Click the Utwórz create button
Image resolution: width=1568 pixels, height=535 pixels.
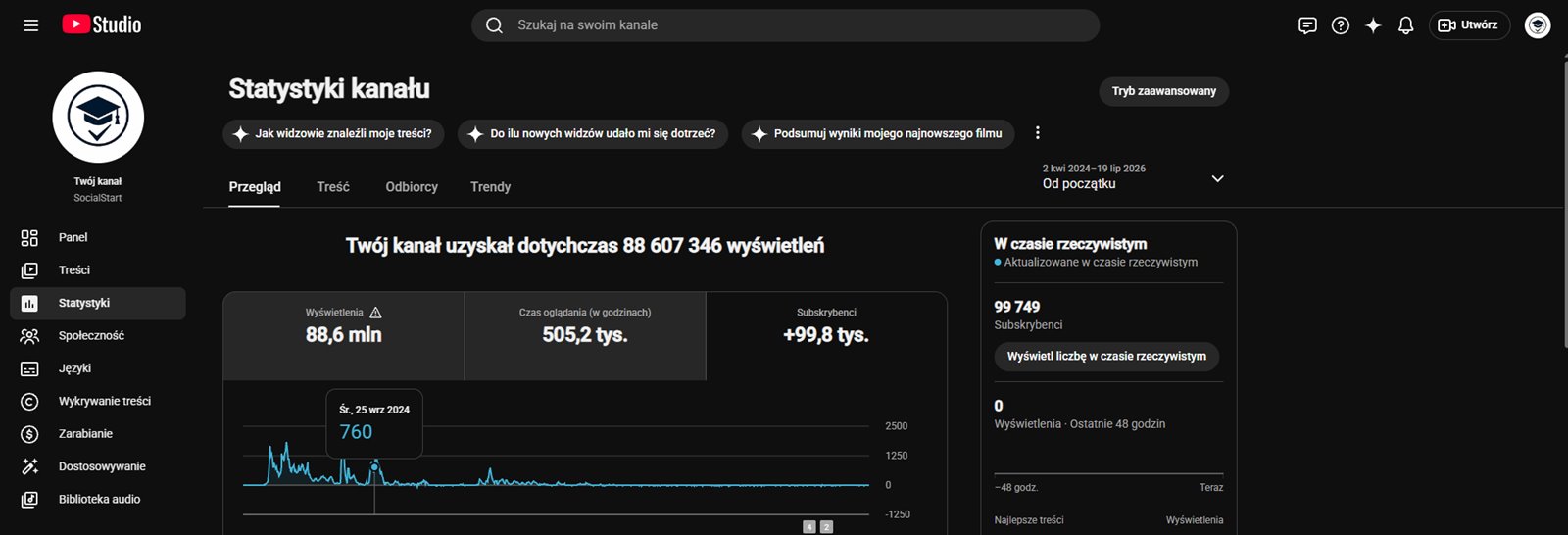pyautogui.click(x=1469, y=25)
